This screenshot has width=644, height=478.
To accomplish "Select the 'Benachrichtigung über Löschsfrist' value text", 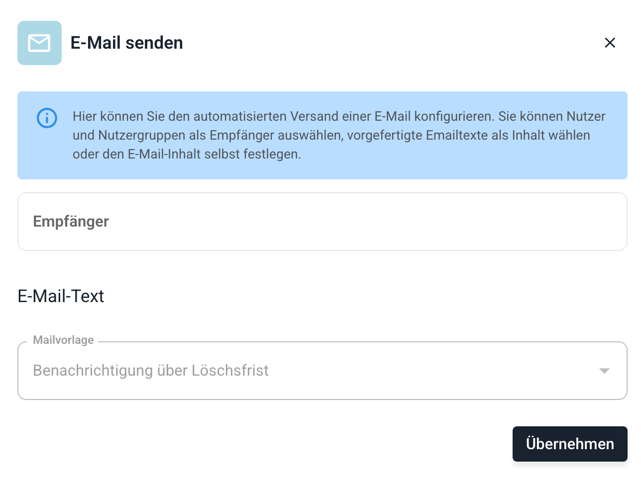I will [x=151, y=371].
